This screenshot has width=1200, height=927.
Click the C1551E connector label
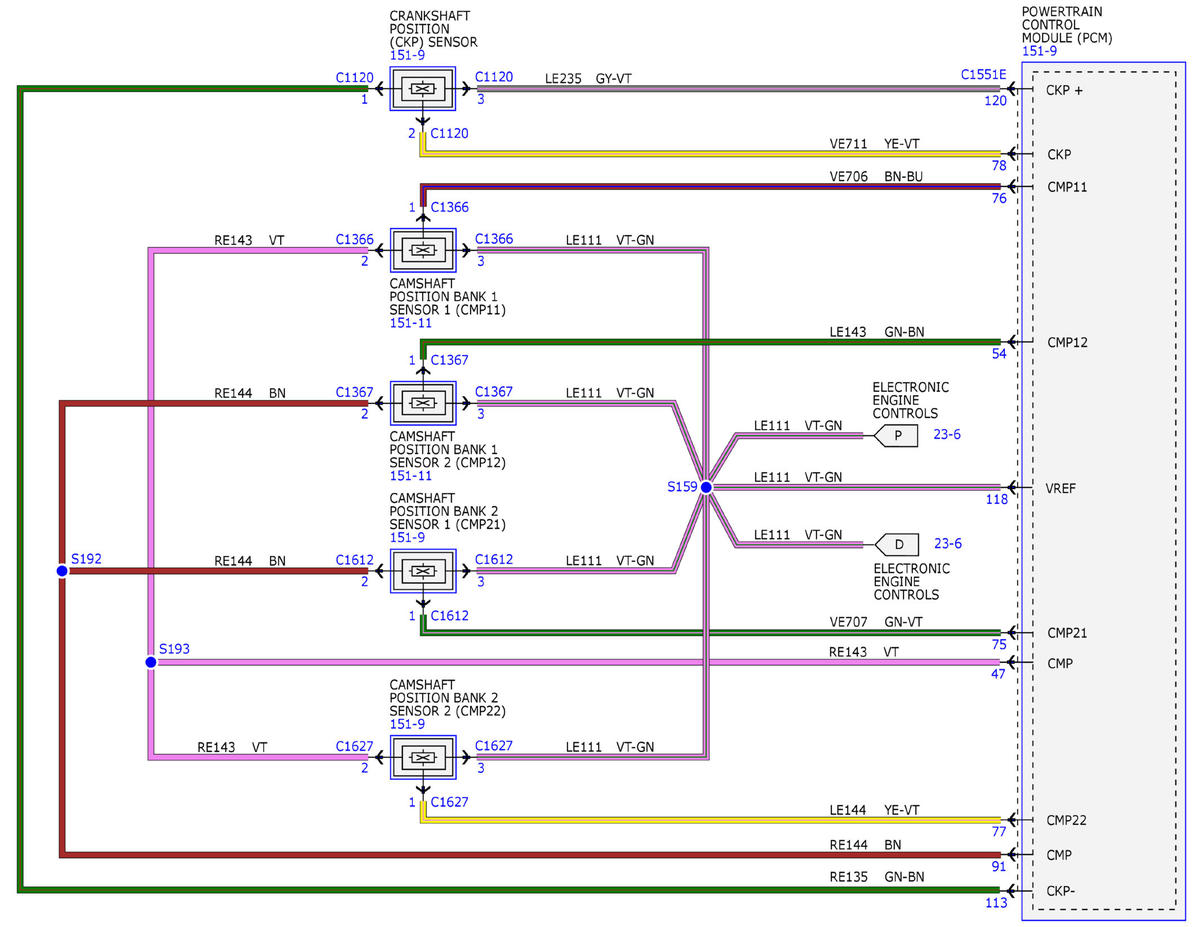tap(984, 75)
